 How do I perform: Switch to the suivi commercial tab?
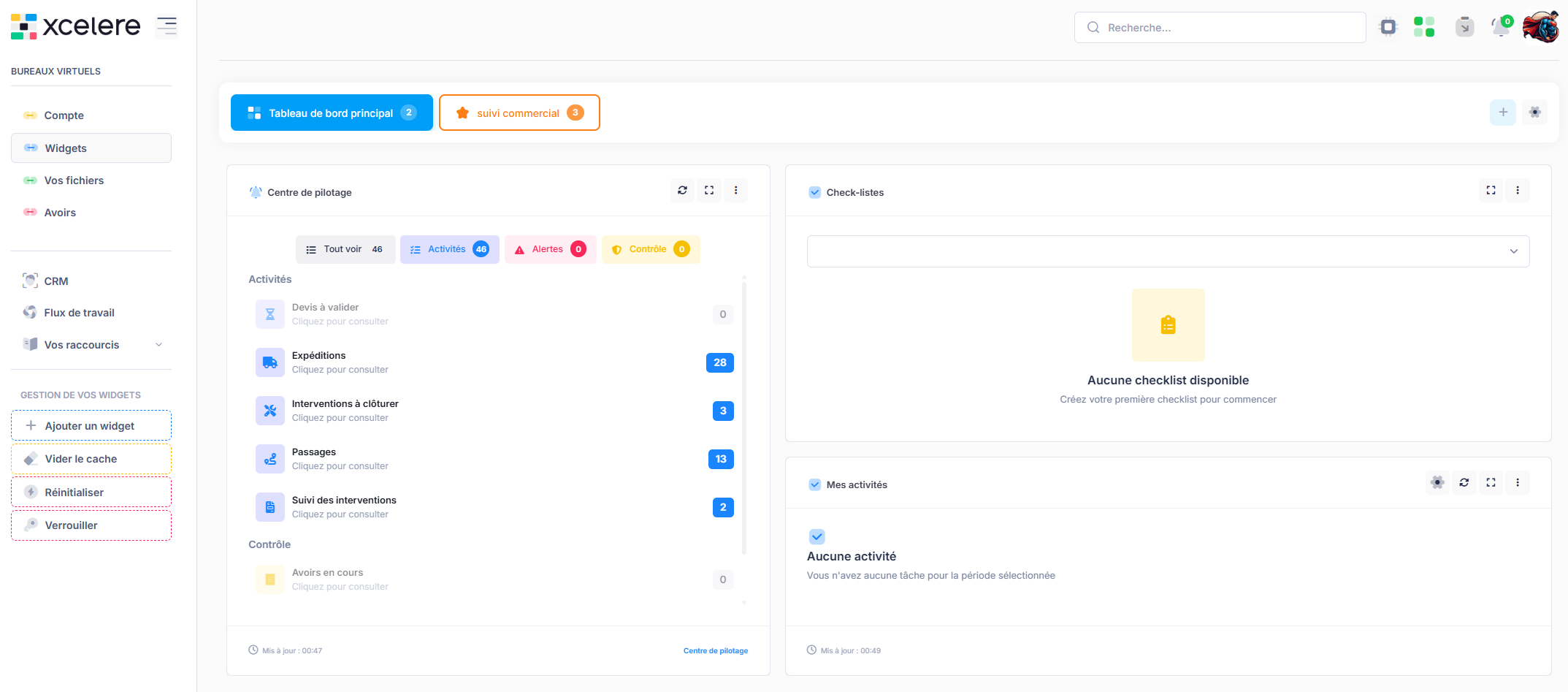click(519, 113)
